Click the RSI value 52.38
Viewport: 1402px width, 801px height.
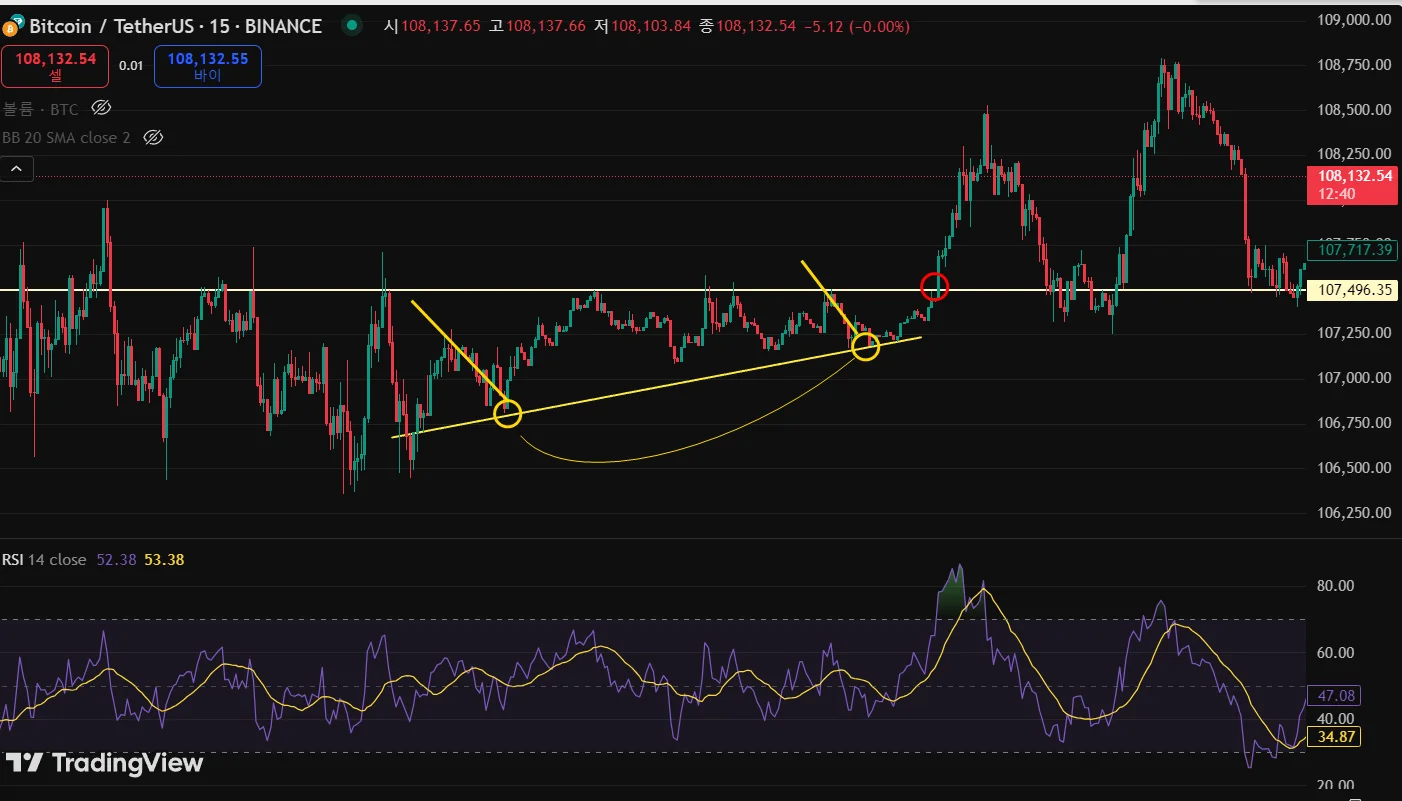pos(116,560)
